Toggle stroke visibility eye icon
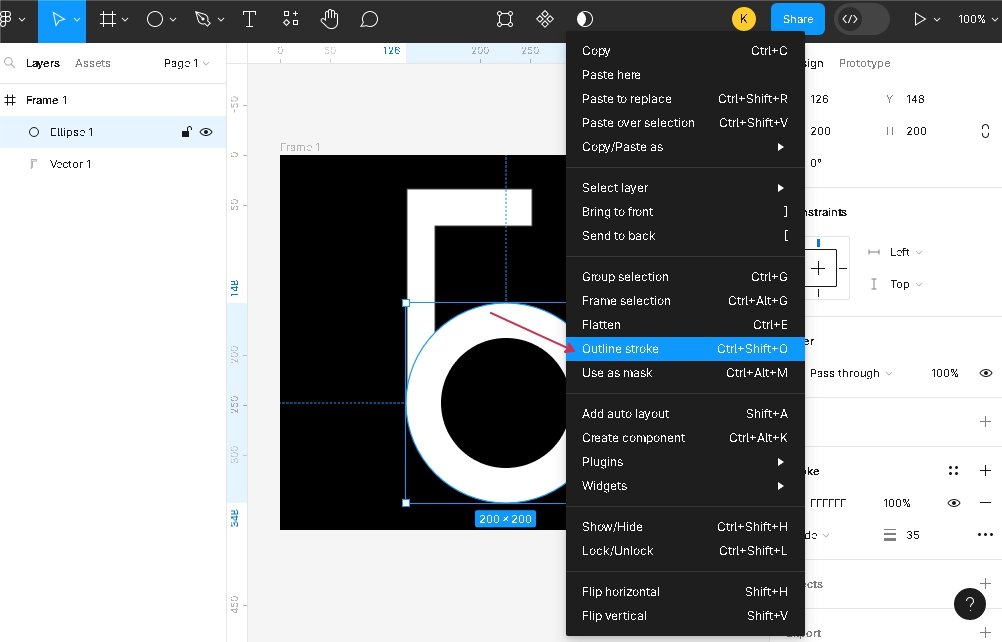1002x642 pixels. click(954, 503)
